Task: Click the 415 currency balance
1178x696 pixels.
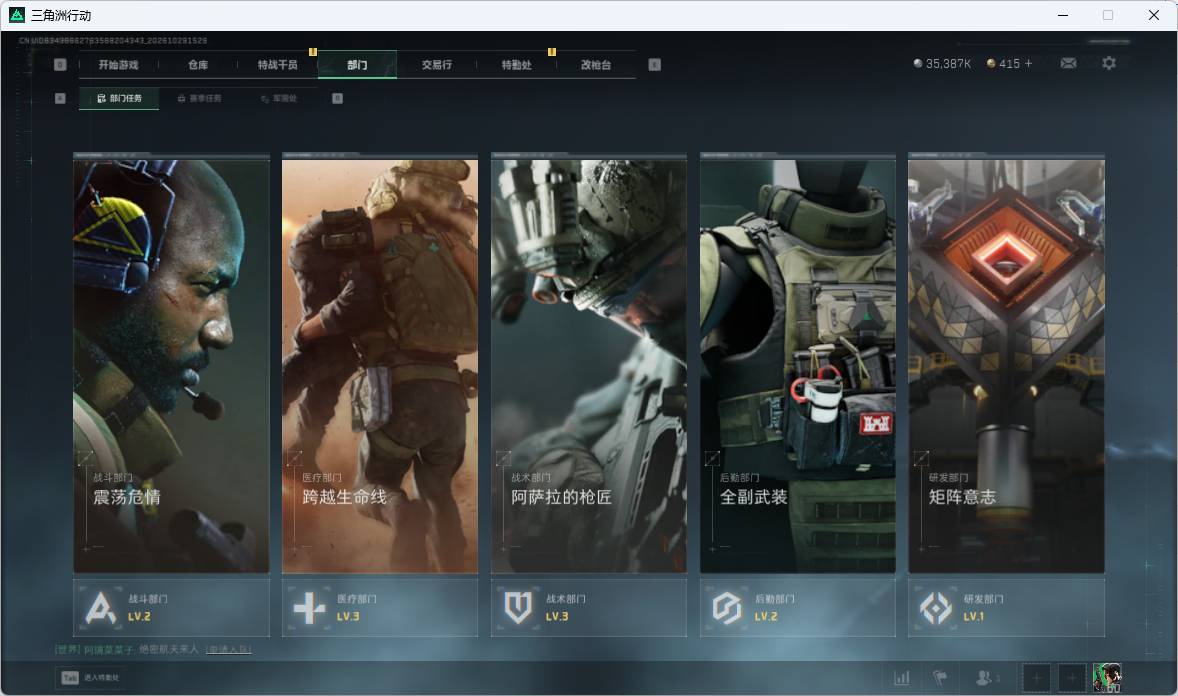Action: click(1010, 64)
